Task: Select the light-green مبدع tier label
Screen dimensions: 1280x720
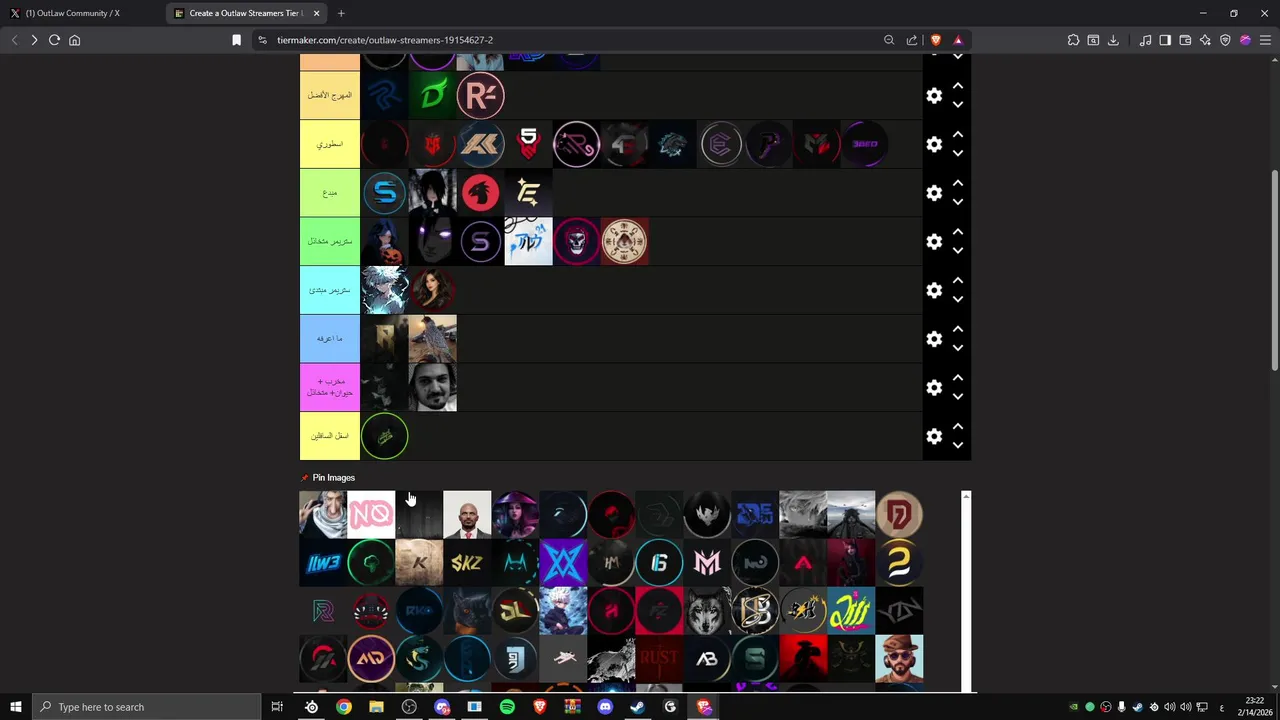Action: coord(330,193)
